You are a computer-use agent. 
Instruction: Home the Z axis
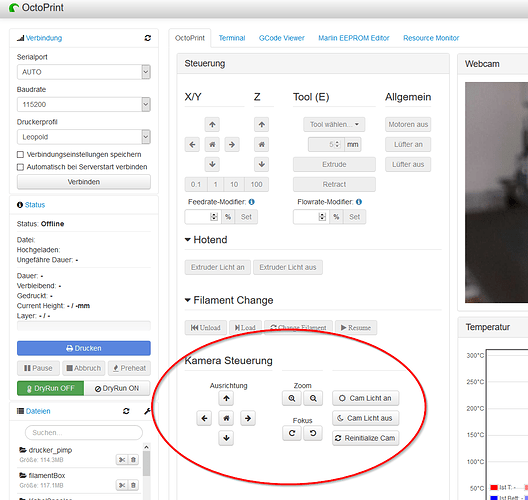tap(262, 144)
